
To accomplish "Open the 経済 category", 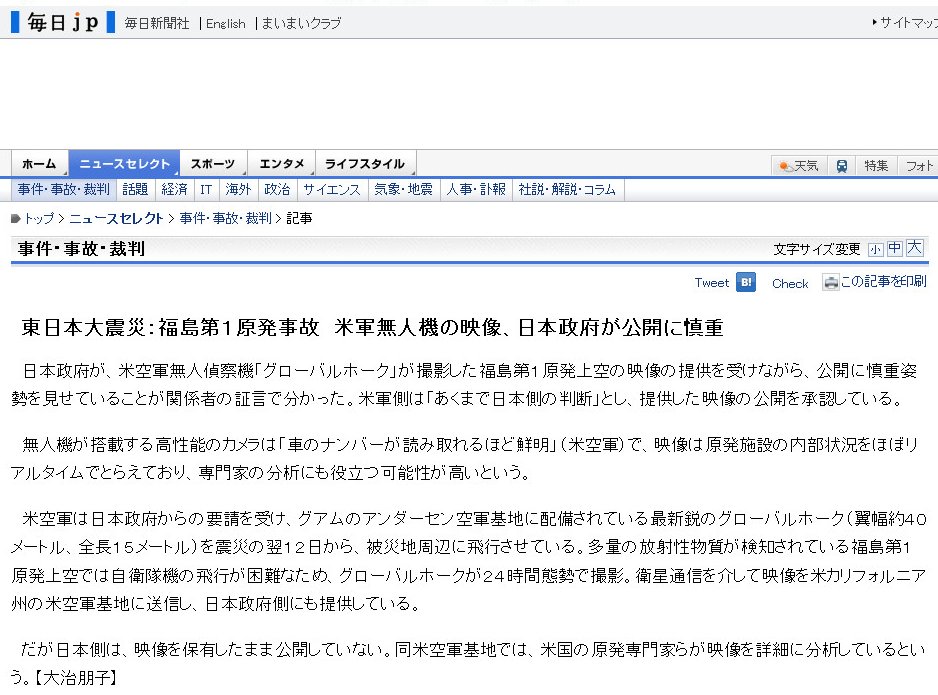I will click(175, 190).
